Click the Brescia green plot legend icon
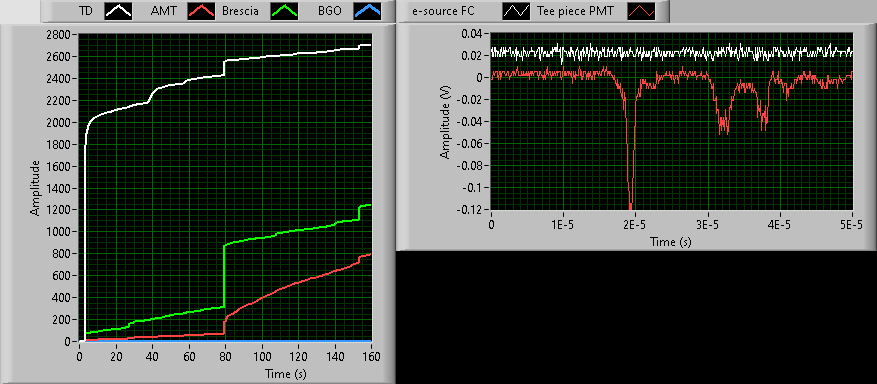The image size is (877, 384). point(284,11)
